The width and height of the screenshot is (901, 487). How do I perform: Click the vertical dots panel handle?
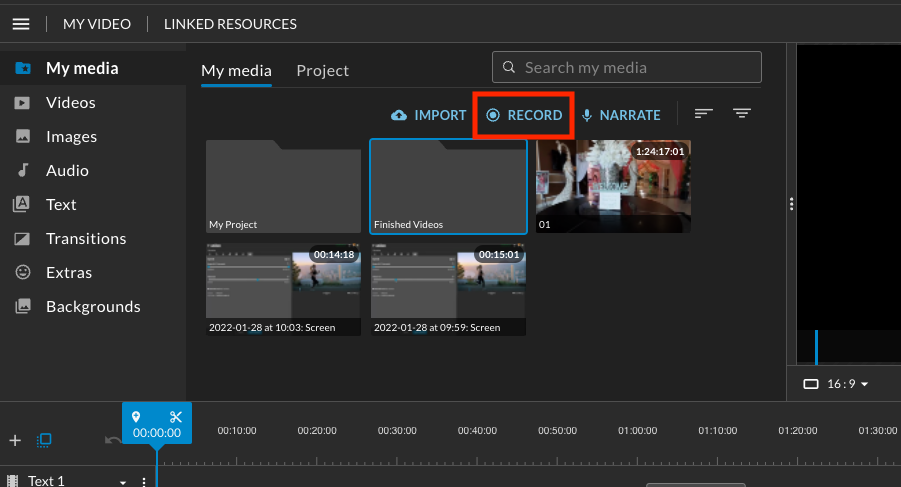pyautogui.click(x=791, y=204)
